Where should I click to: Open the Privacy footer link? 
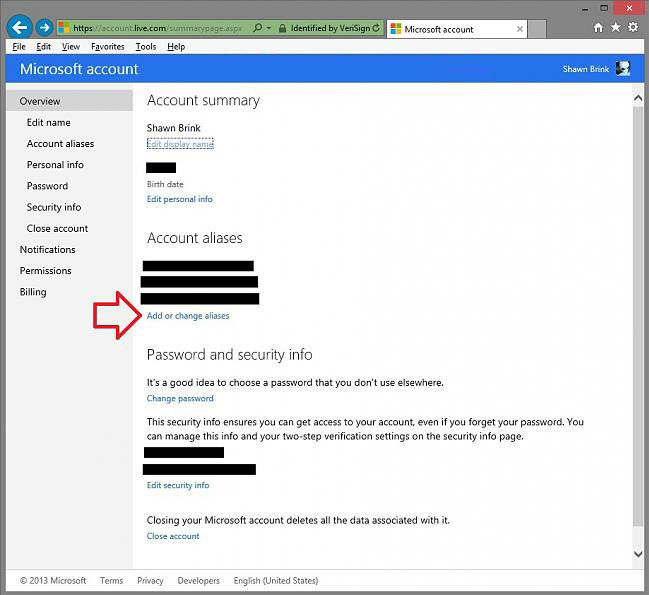coord(150,581)
